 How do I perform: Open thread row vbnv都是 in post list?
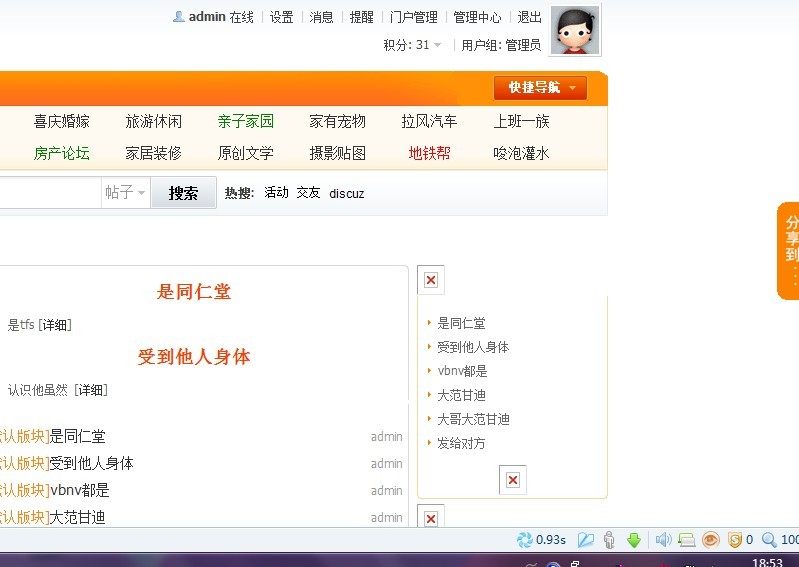tap(79, 490)
